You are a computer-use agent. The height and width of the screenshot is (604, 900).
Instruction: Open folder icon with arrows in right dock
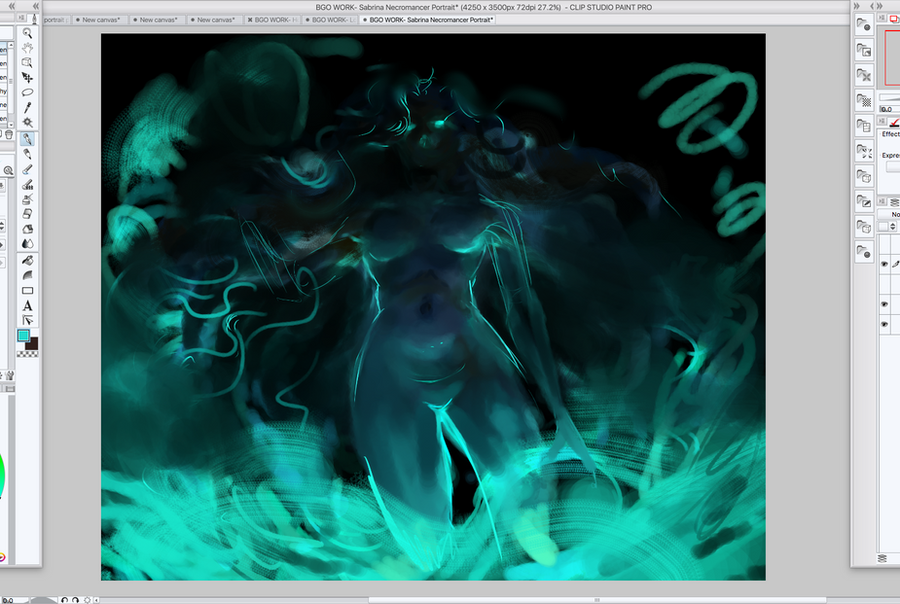pos(864,151)
